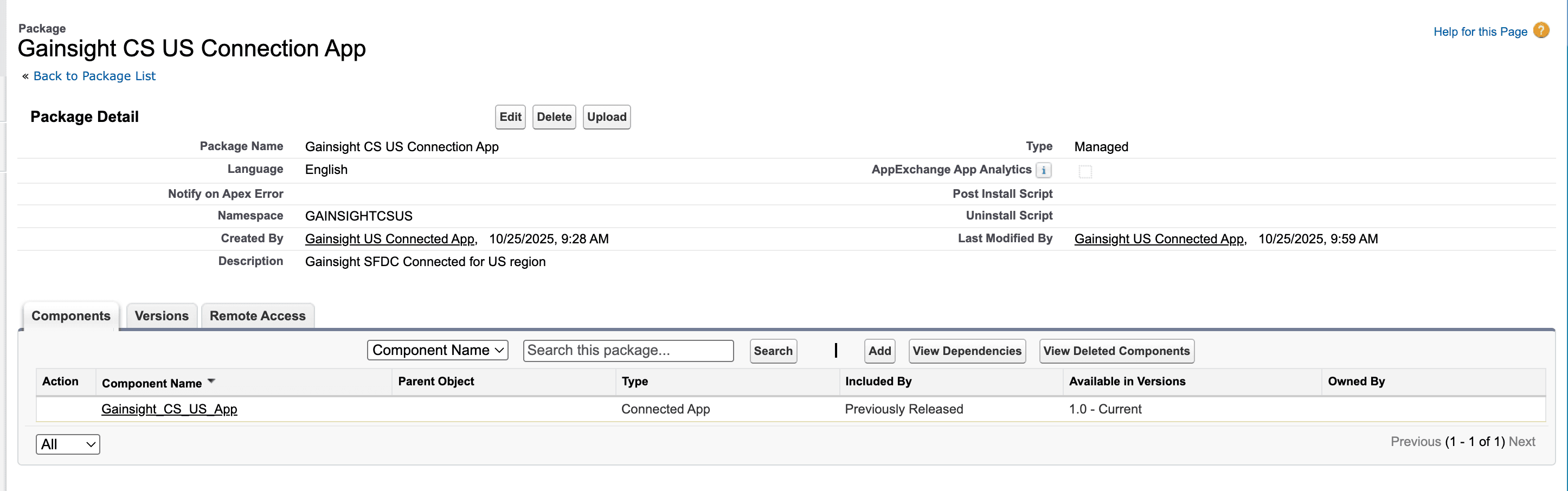The image size is (1568, 491).
Task: Select the GAINSIGHTCSUS namespace value
Action: point(358,216)
